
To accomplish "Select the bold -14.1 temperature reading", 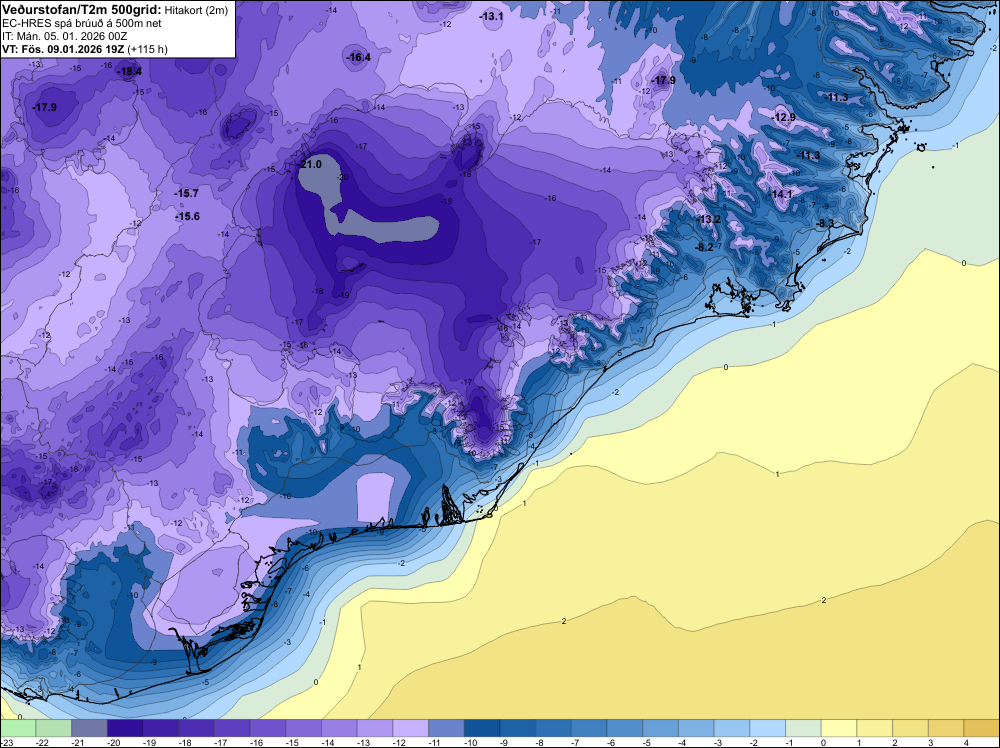I will pos(781,194).
